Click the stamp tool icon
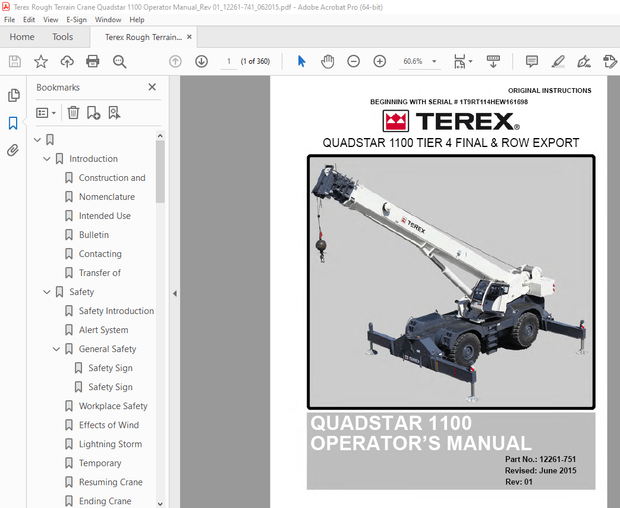 pos(609,61)
